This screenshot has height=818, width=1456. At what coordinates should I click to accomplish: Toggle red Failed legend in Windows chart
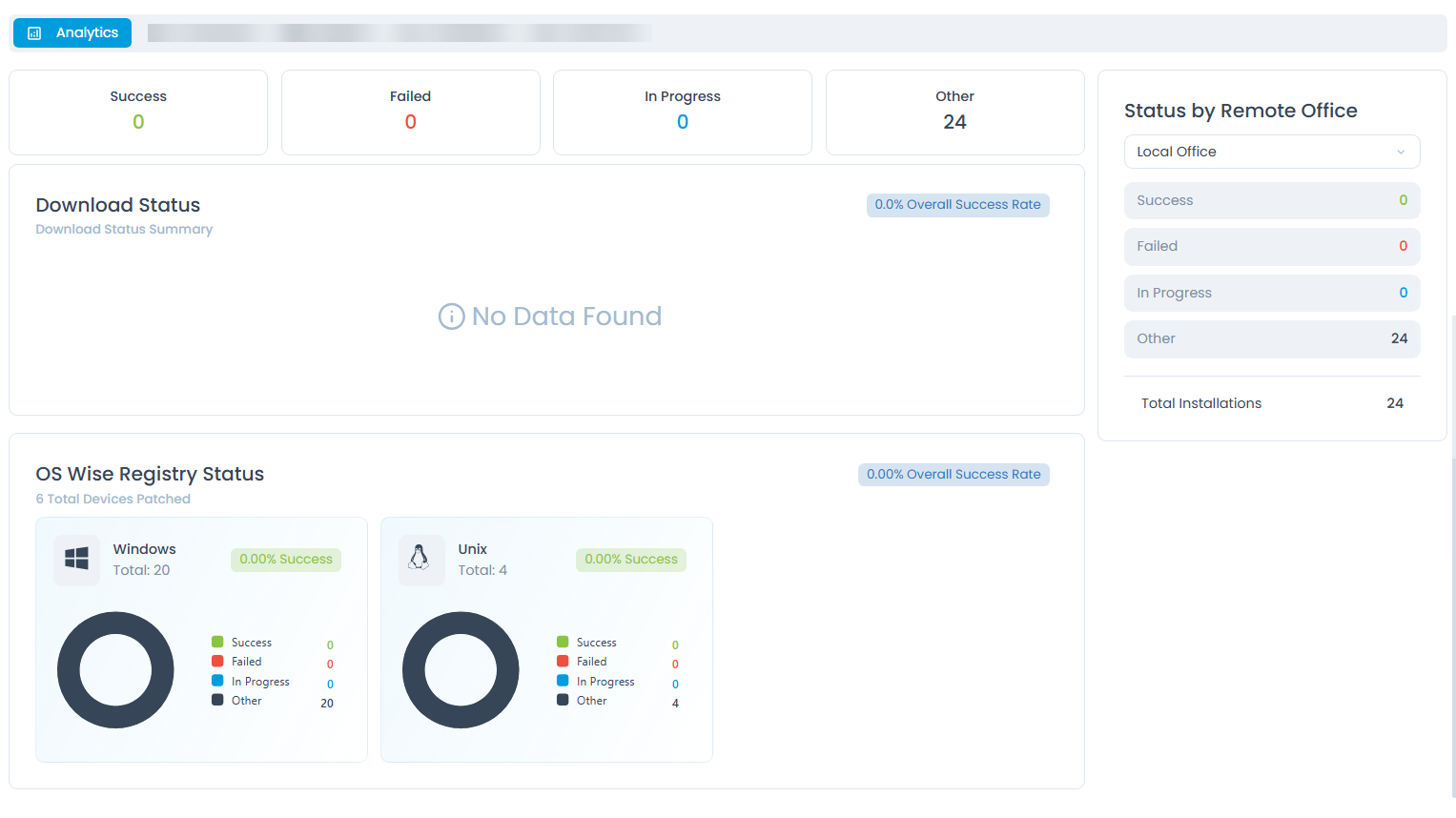coord(237,662)
